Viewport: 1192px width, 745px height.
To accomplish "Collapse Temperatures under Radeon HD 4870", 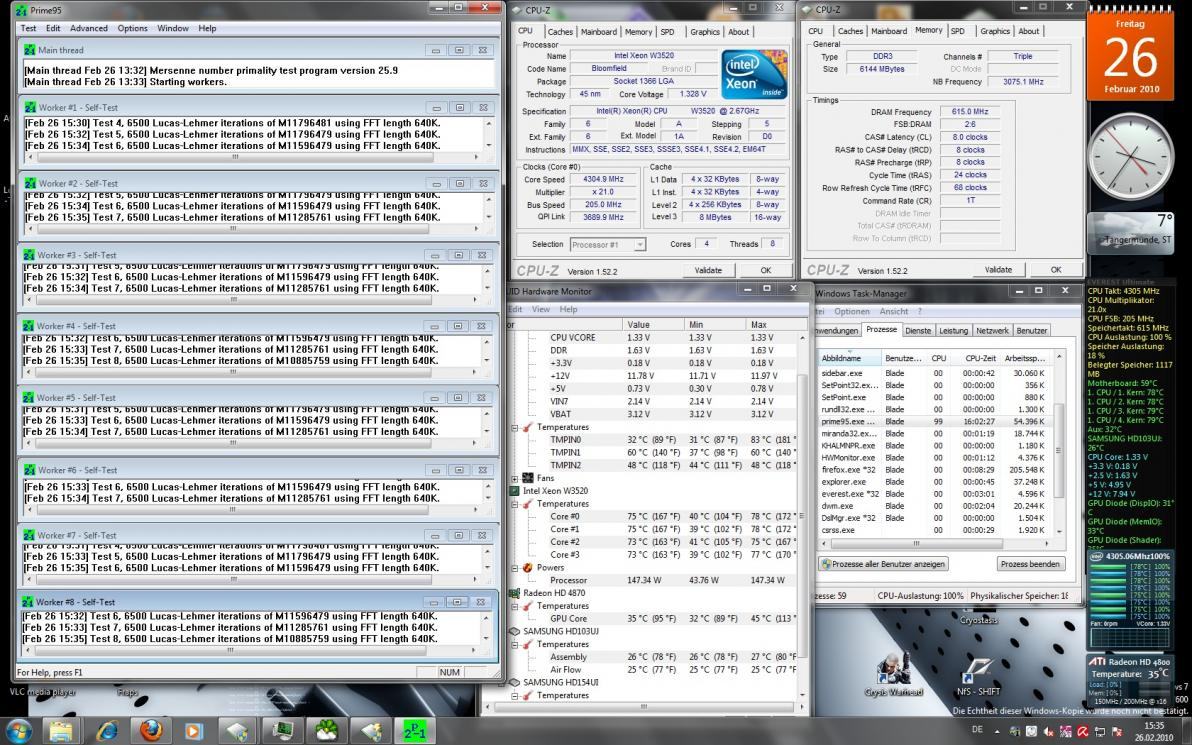I will point(515,606).
